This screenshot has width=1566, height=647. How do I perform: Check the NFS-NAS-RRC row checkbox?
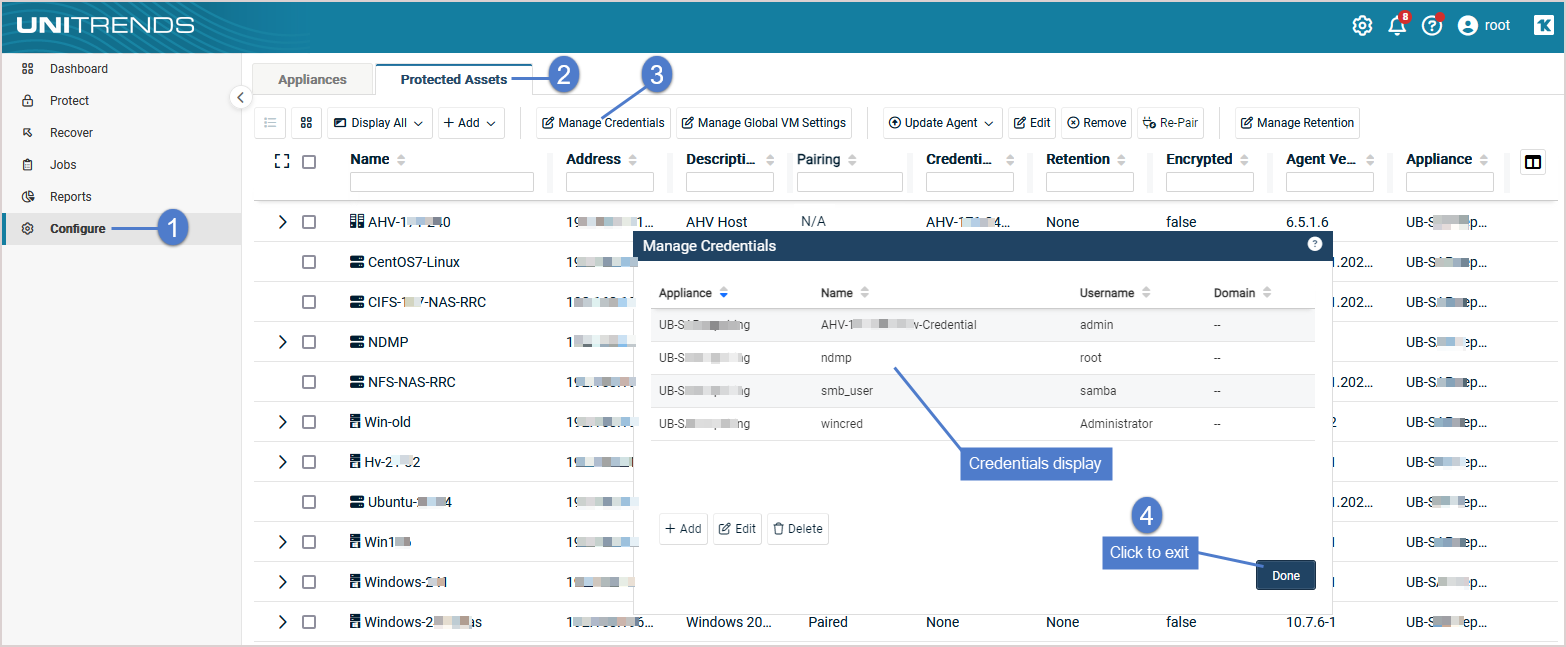[x=309, y=382]
